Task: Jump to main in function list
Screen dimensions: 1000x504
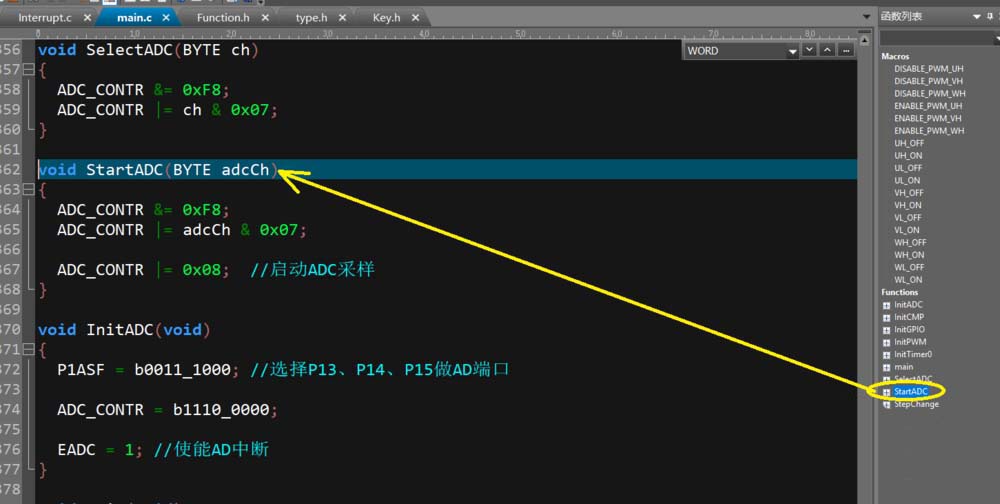Action: pyautogui.click(x=904, y=367)
